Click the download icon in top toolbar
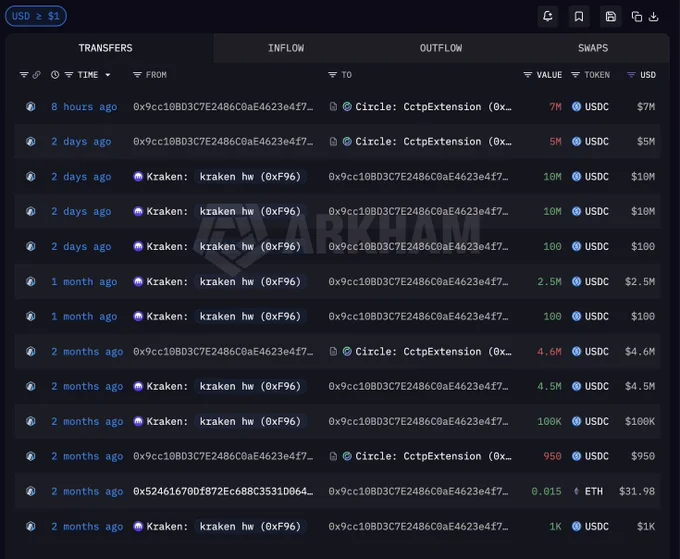The image size is (680, 559). click(654, 17)
